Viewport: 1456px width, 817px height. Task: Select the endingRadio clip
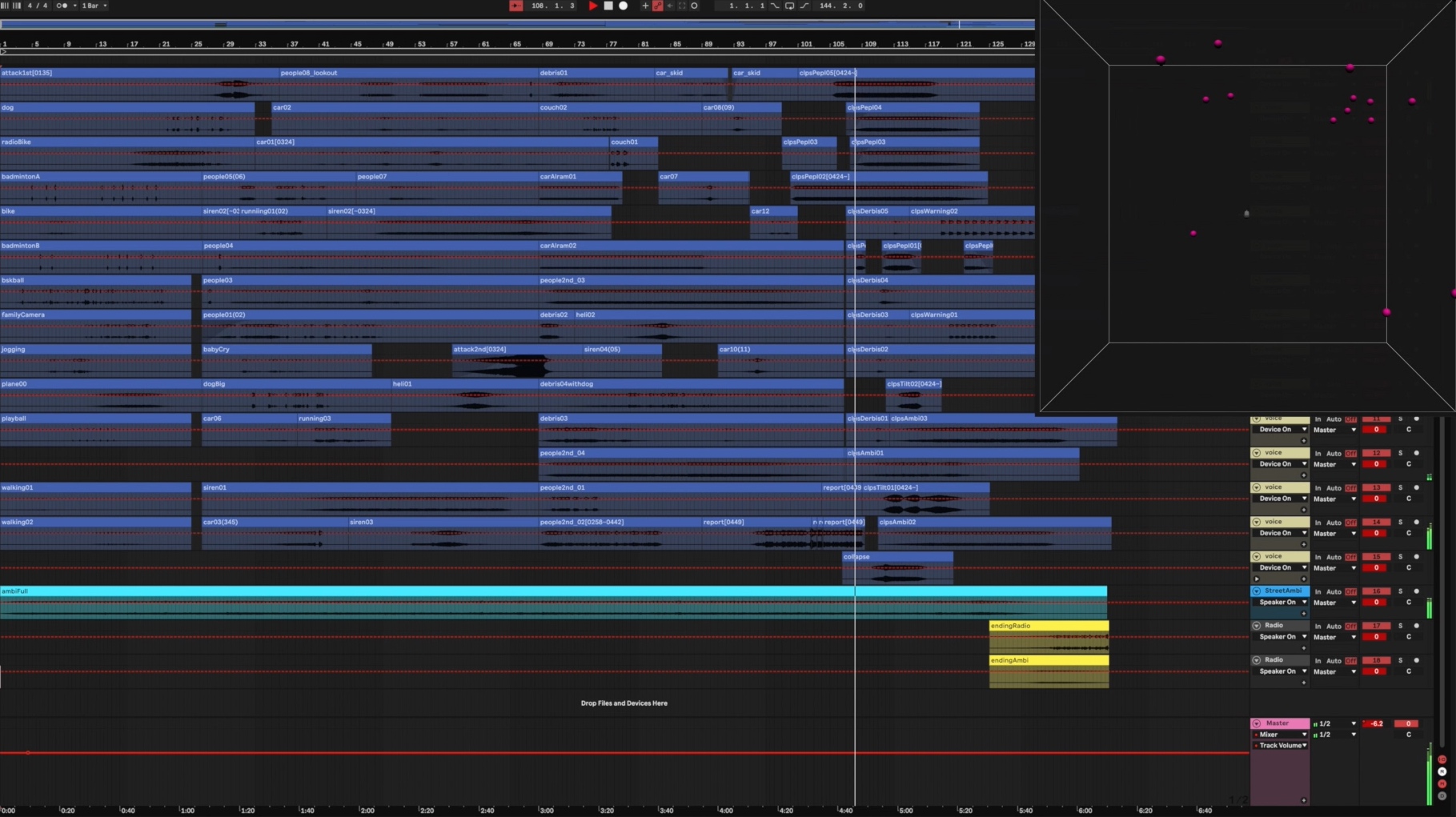pyautogui.click(x=1048, y=626)
